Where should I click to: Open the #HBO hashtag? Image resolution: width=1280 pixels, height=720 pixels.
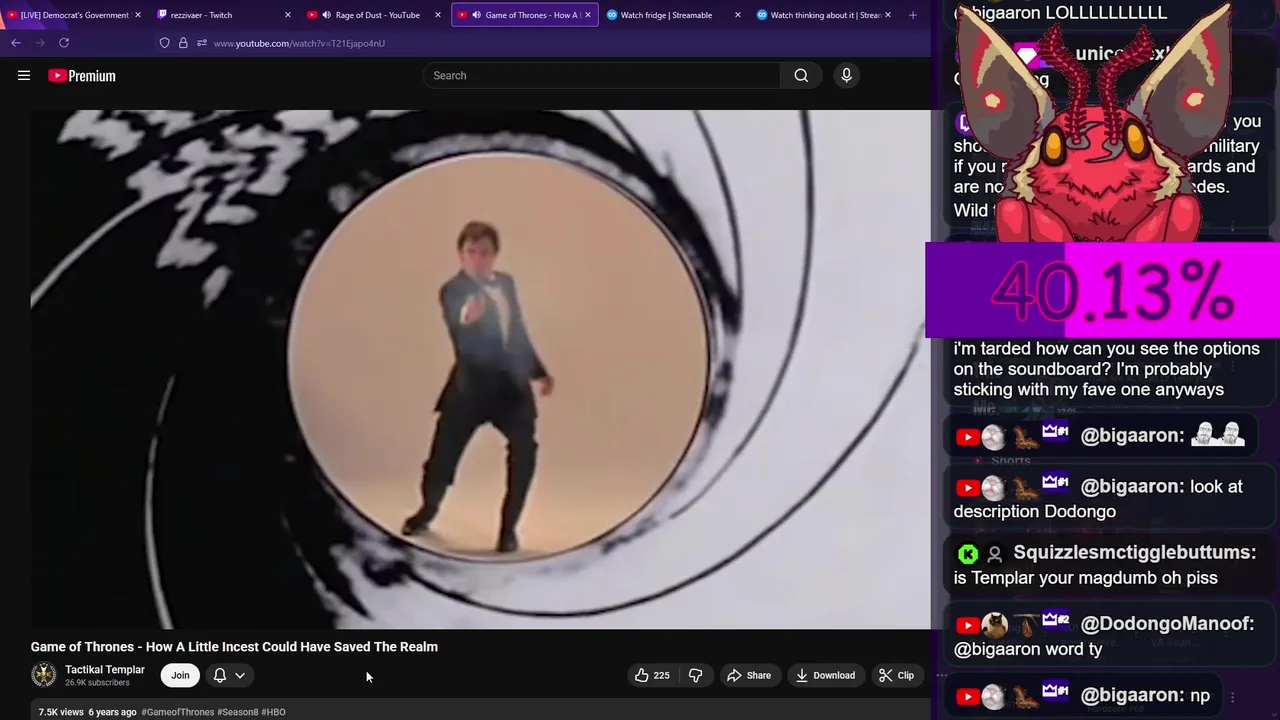pos(274,712)
